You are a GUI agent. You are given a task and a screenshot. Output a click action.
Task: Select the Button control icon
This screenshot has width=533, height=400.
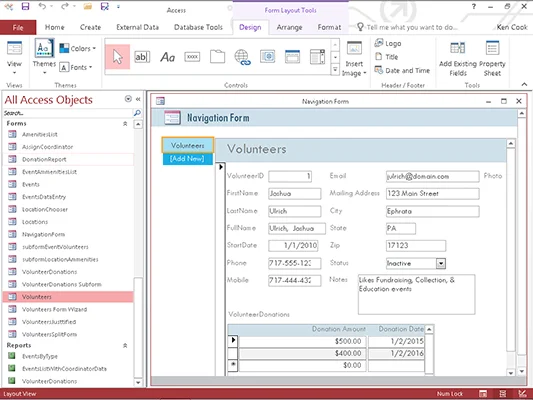192,57
